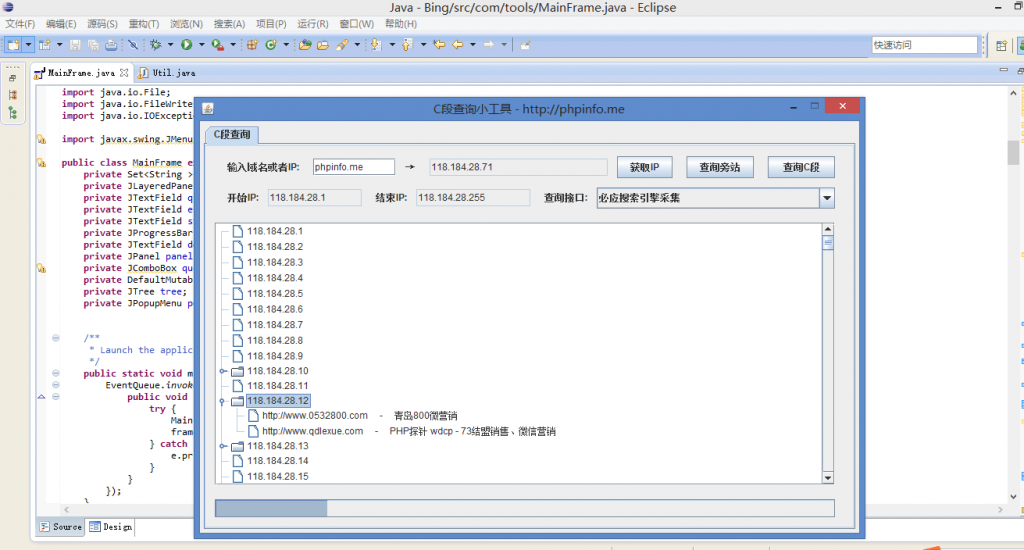This screenshot has width=1024, height=550.
Task: Switch to the Util.java editor tab
Action: (167, 73)
